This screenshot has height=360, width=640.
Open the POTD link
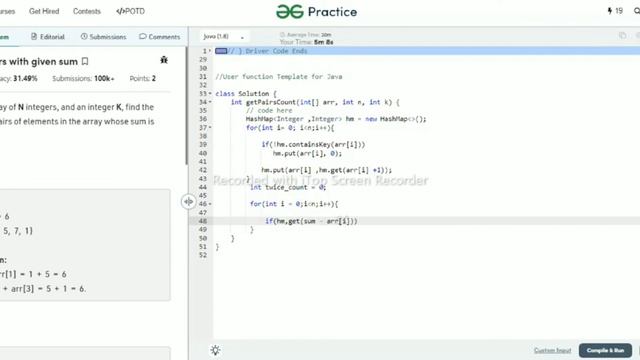131,11
